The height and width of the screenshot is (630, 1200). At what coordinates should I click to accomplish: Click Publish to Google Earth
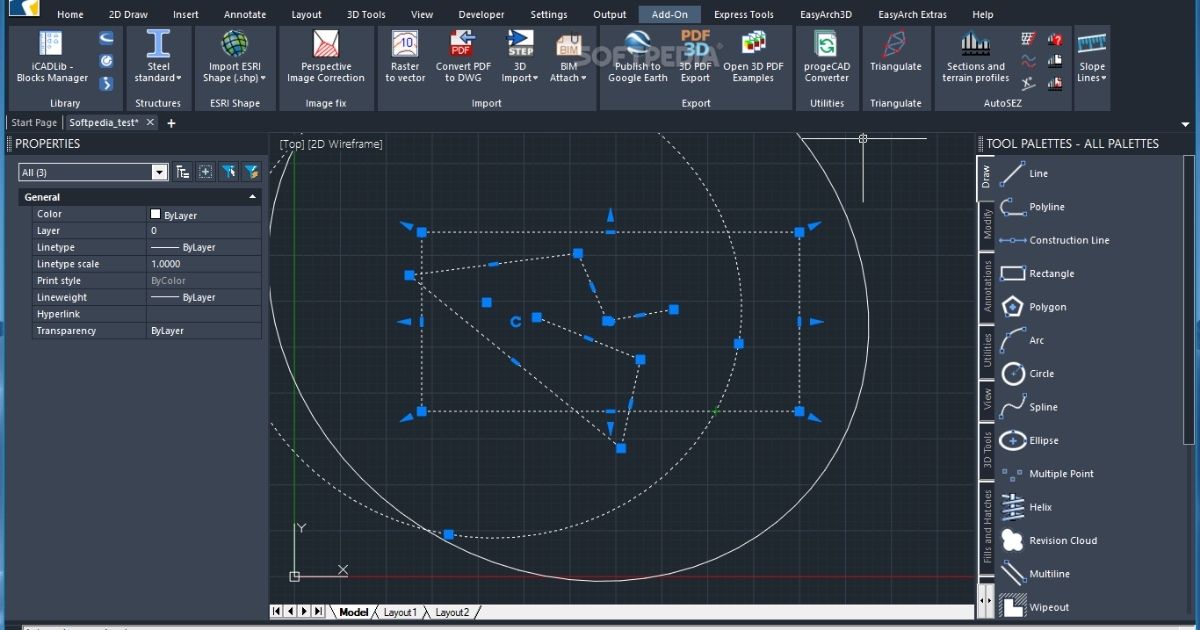[638, 58]
